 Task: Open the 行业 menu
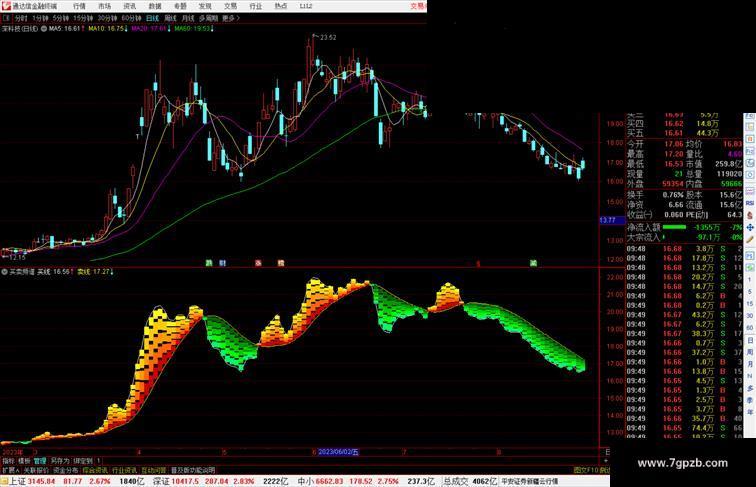(x=256, y=6)
